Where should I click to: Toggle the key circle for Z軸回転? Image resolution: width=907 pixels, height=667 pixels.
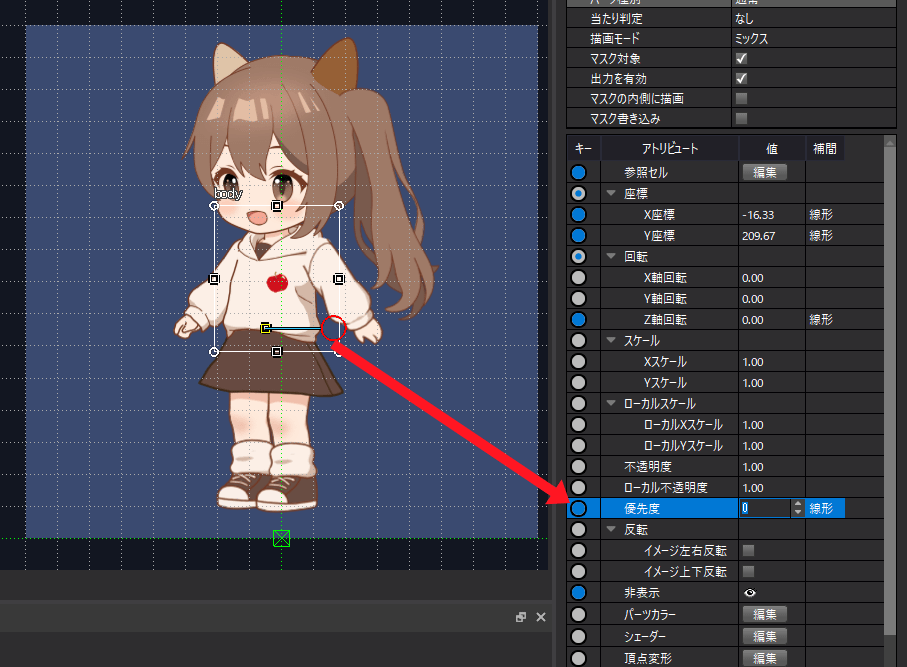coord(578,319)
